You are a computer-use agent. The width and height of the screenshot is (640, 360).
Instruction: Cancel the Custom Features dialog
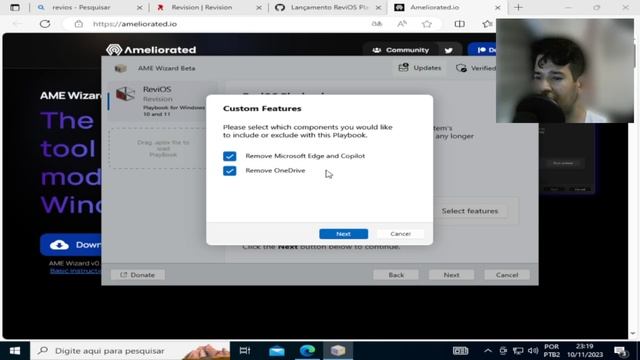click(x=400, y=234)
